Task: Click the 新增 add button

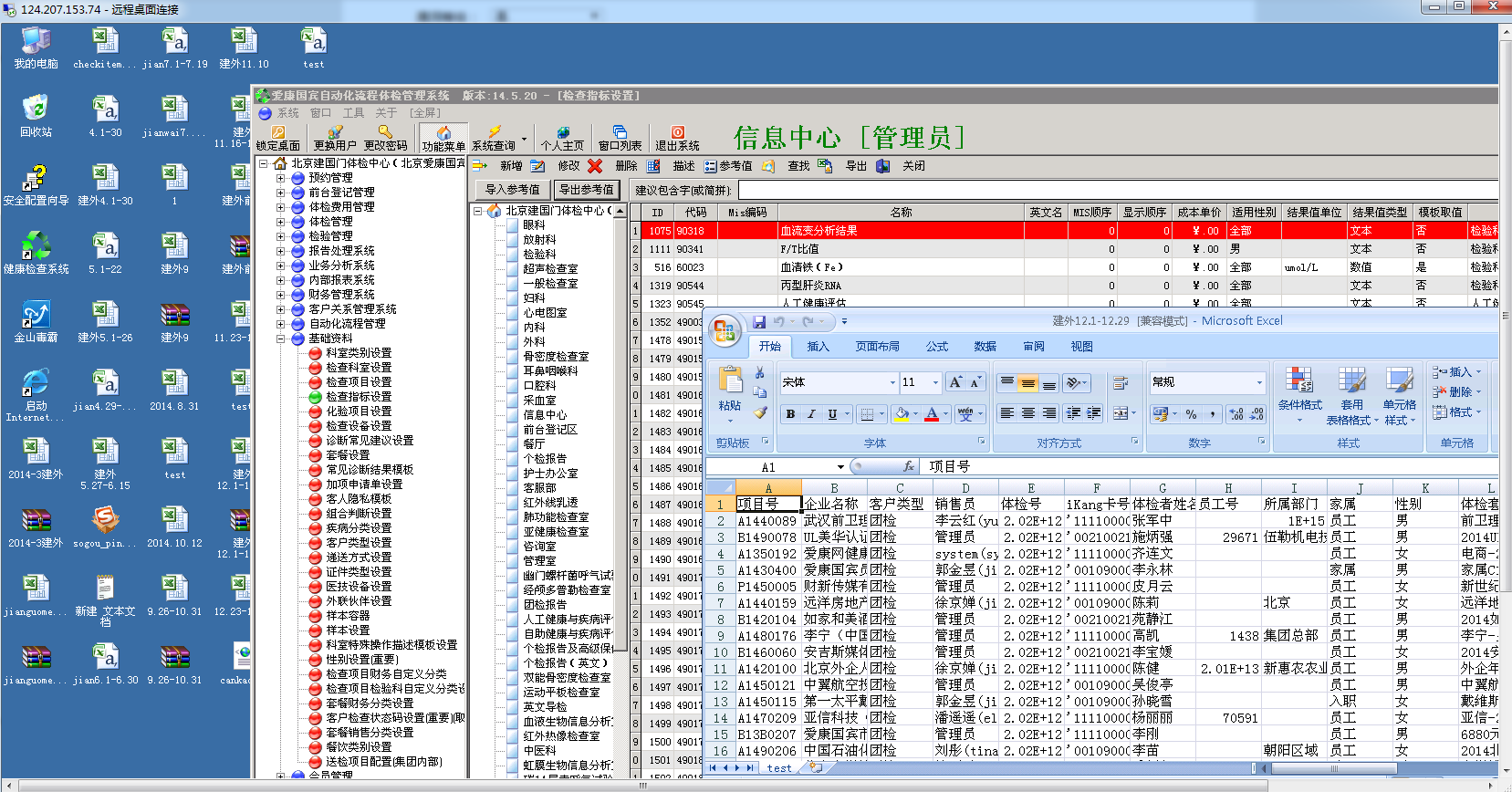Action: [x=498, y=166]
